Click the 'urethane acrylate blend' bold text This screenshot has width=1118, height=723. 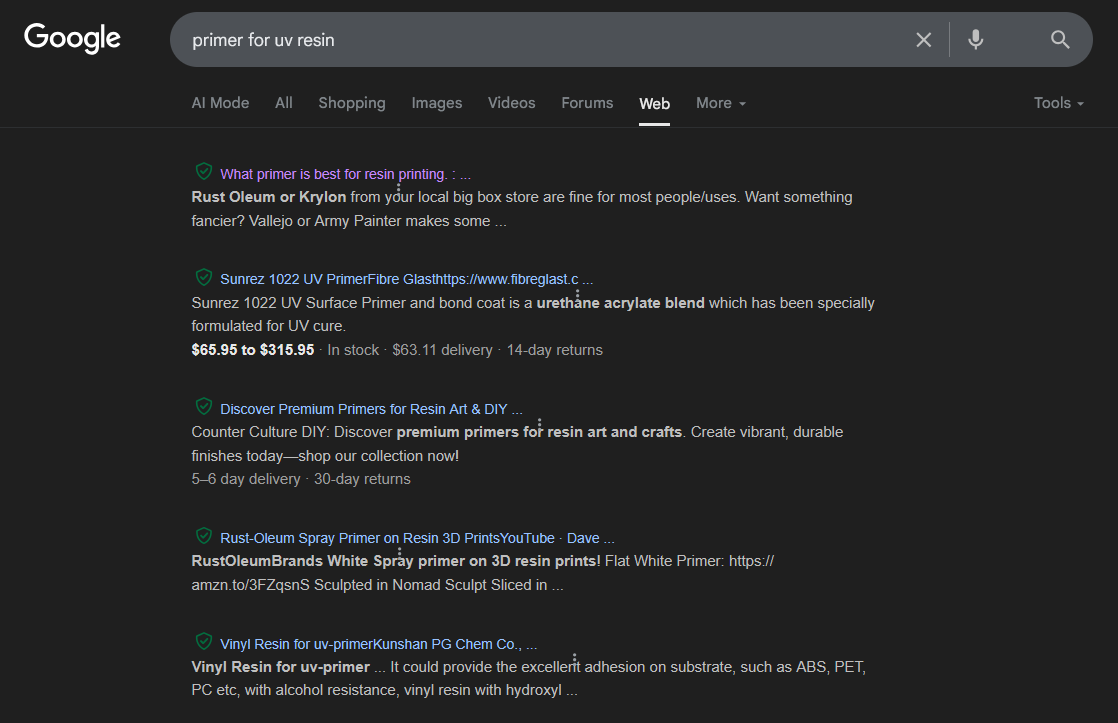(620, 303)
